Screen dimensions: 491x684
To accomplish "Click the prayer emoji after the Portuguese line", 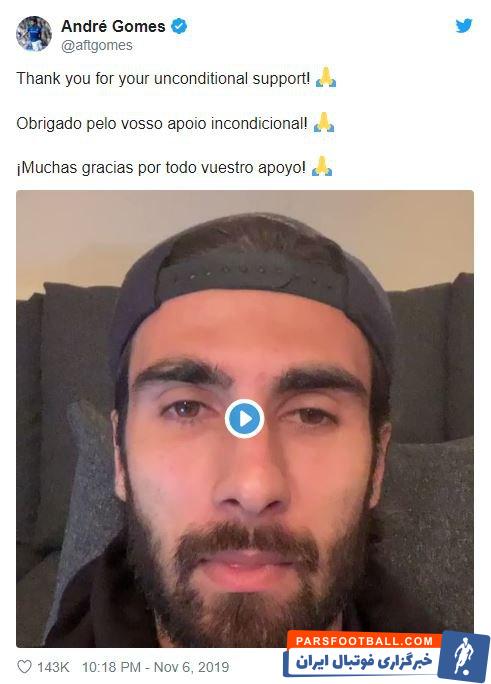I will point(324,123).
